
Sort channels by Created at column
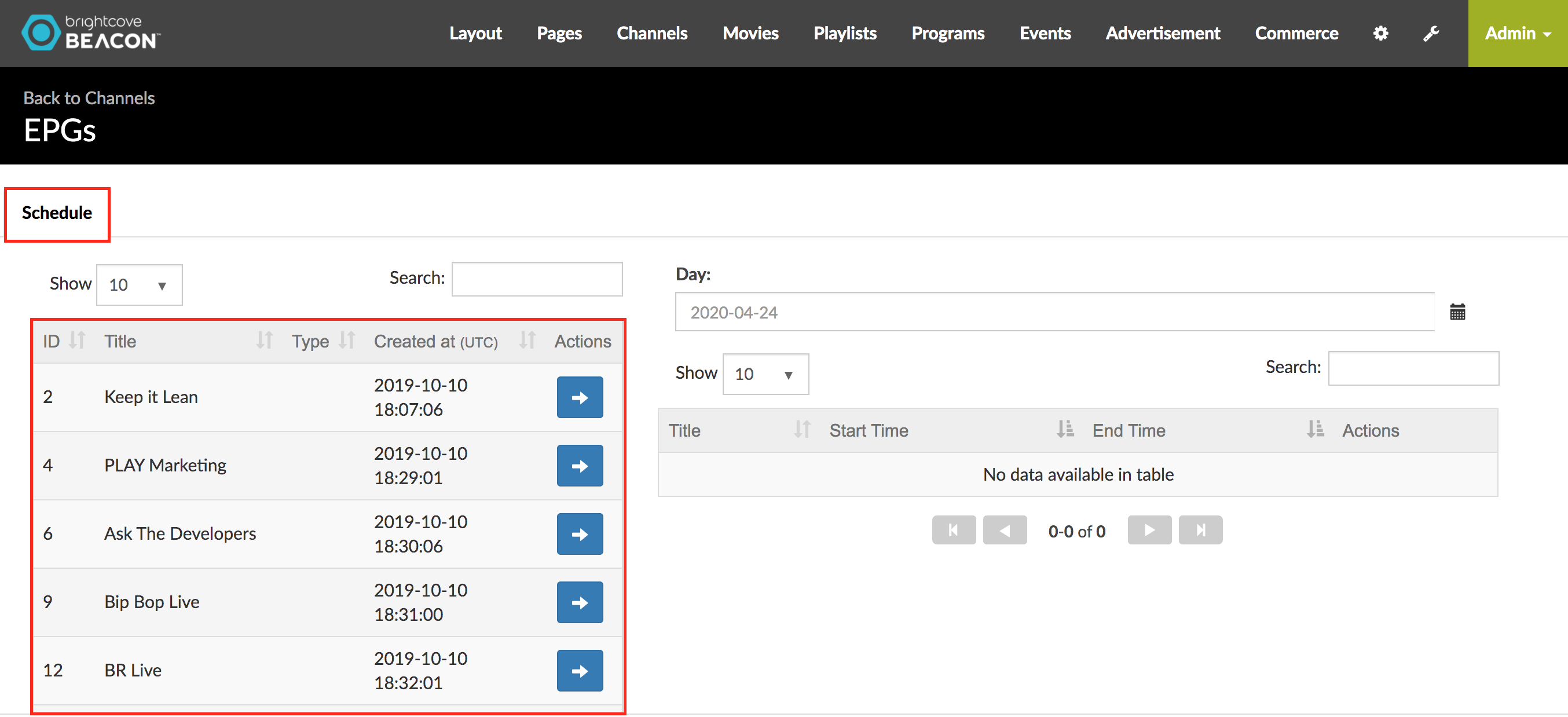(x=527, y=340)
